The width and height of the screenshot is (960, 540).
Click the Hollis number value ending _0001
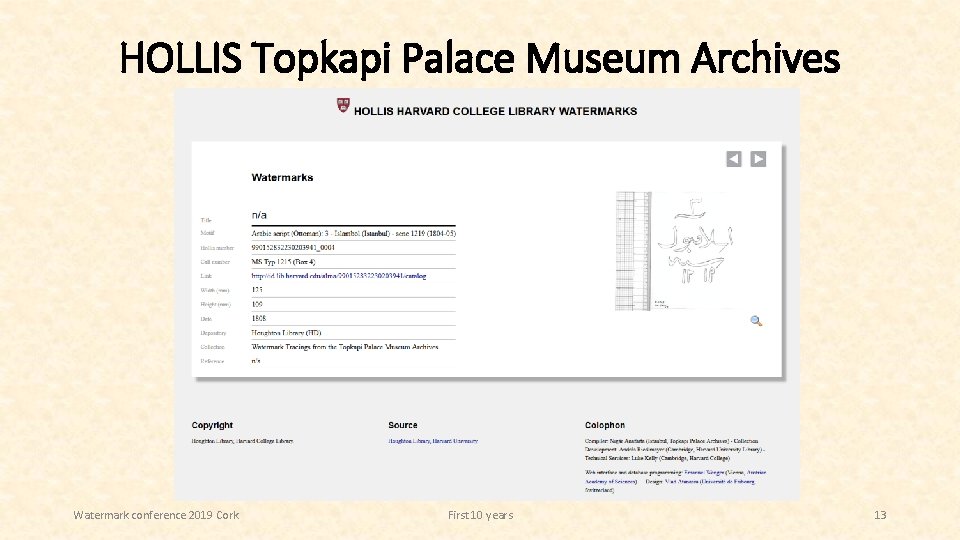(x=293, y=248)
